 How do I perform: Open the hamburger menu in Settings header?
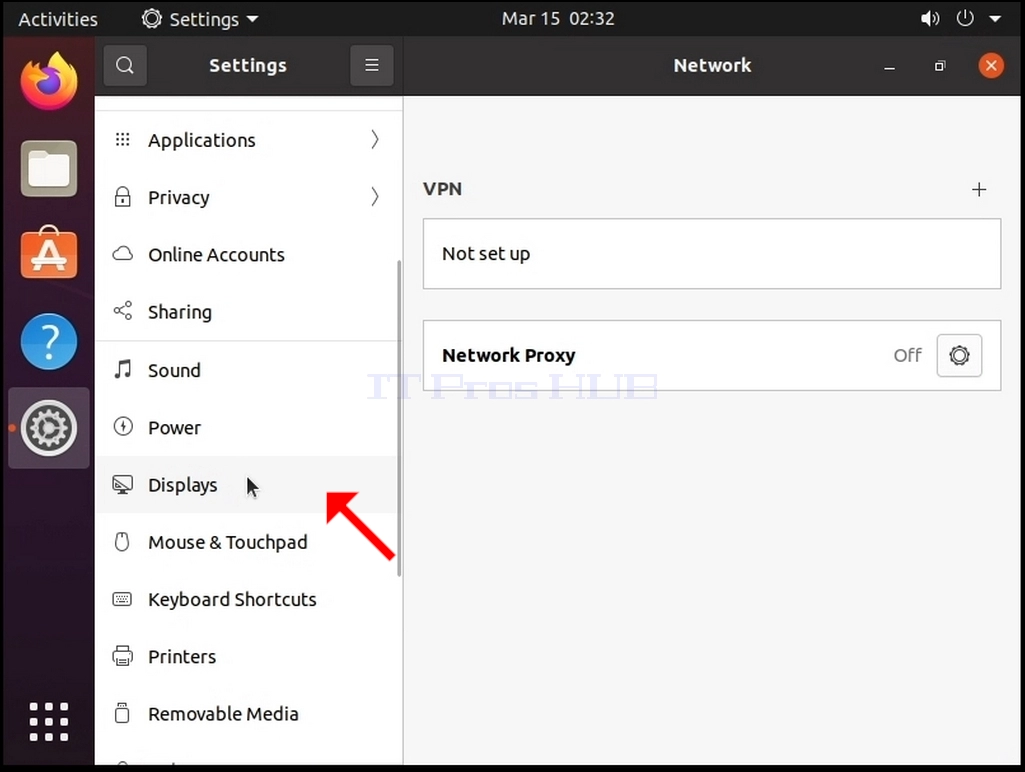click(371, 65)
